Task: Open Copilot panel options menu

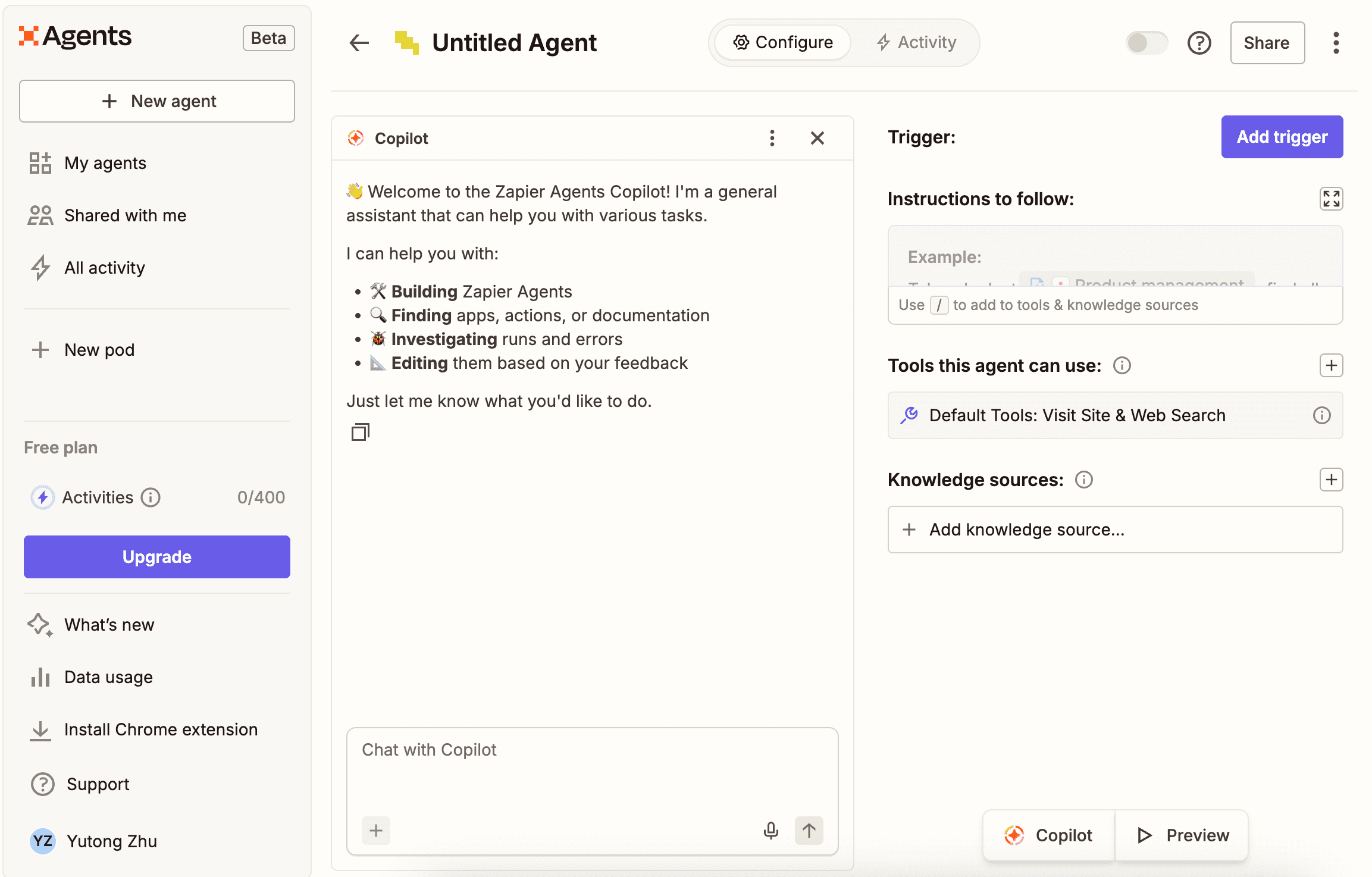Action: [772, 138]
